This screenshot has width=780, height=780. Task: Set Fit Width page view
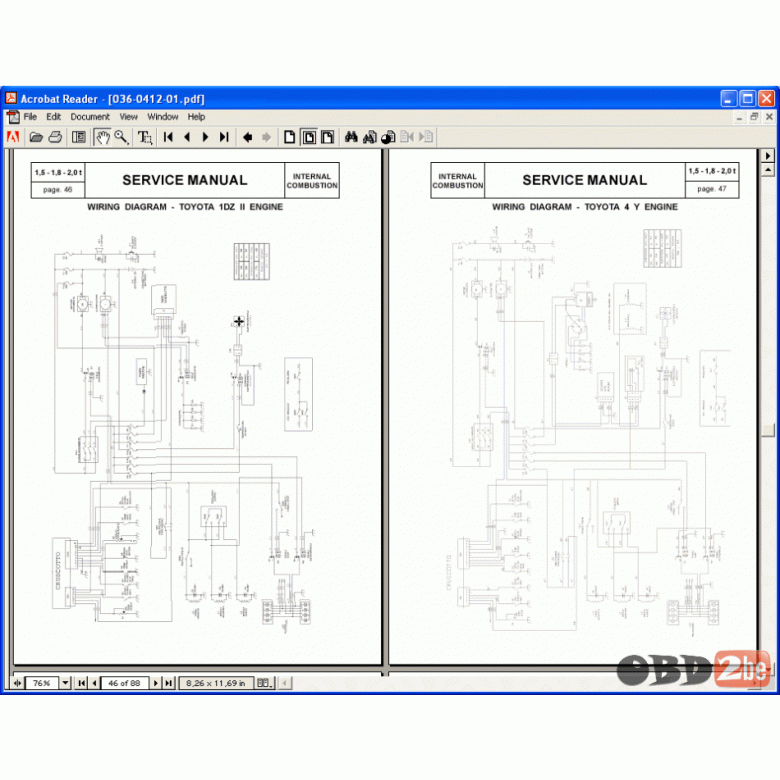pyautogui.click(x=328, y=137)
